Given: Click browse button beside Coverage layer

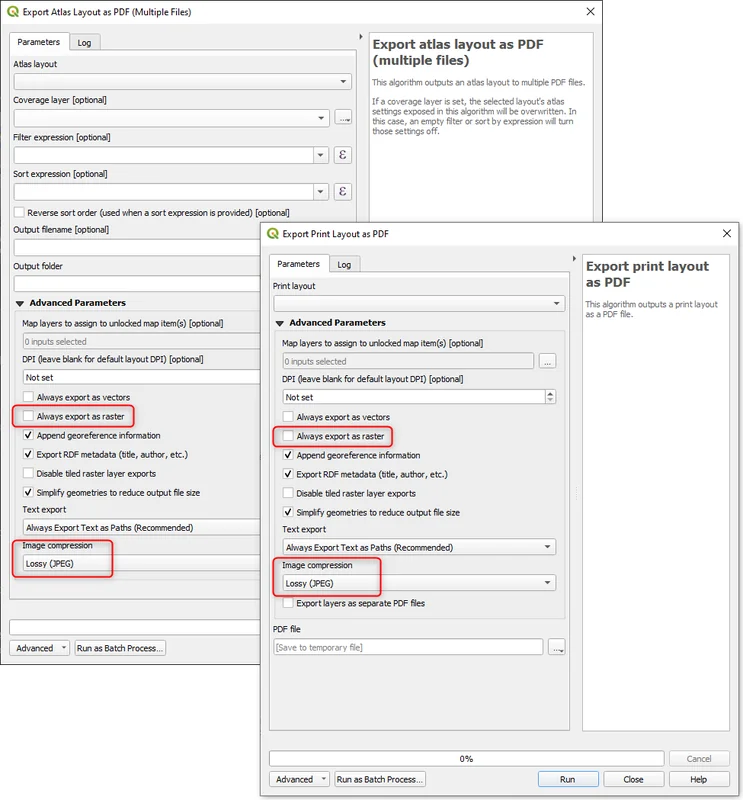Looking at the screenshot, I should (x=342, y=118).
